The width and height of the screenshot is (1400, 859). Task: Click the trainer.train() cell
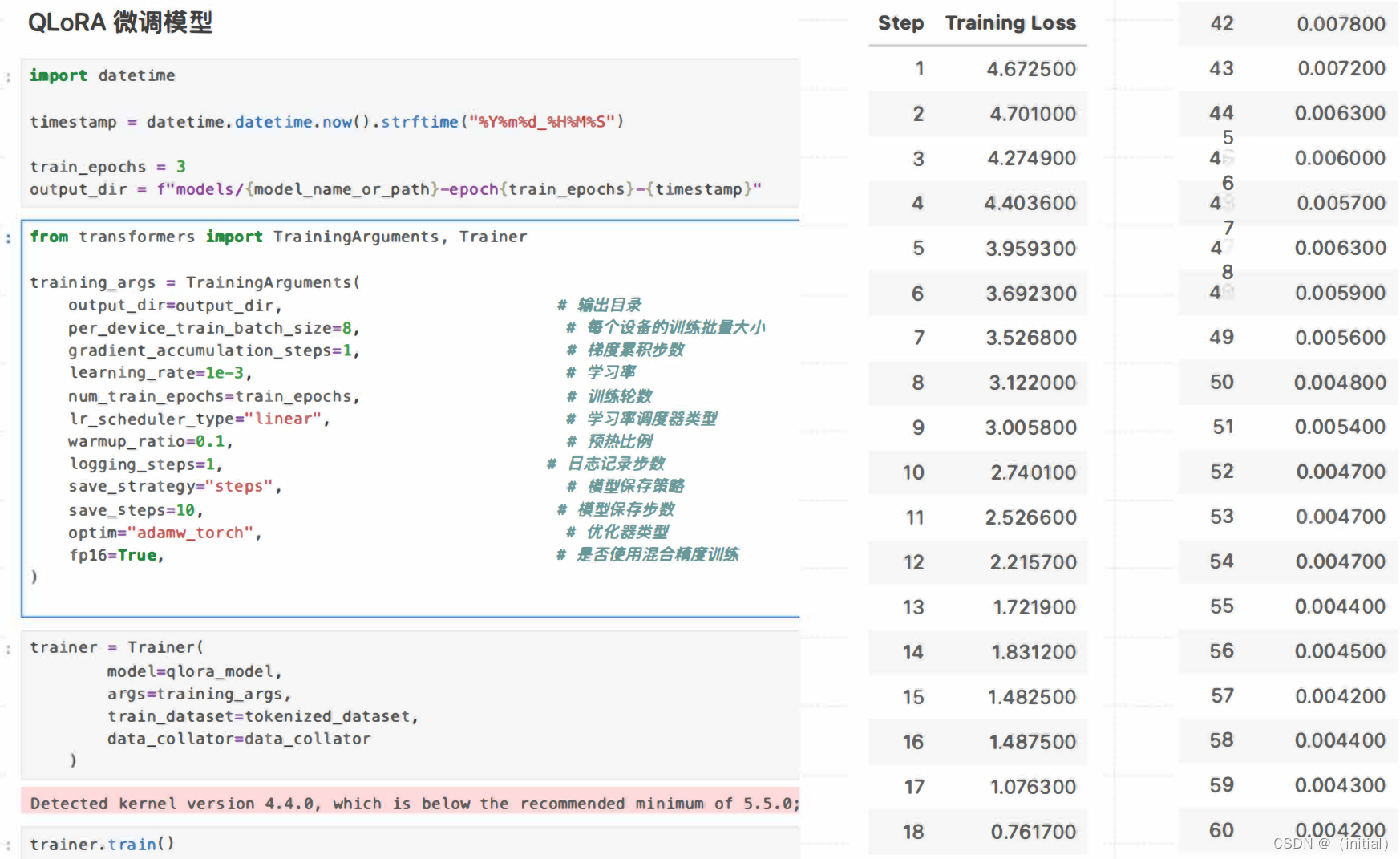pyautogui.click(x=411, y=843)
